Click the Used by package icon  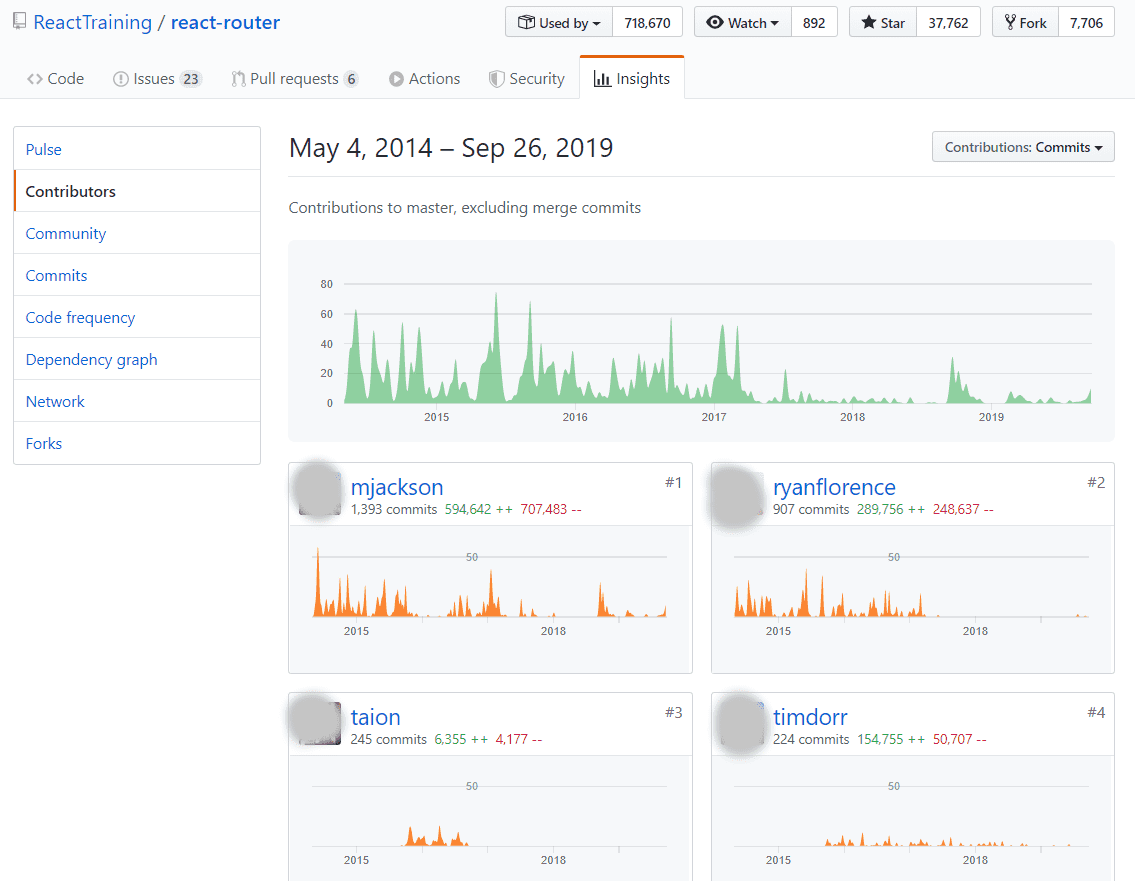(x=526, y=22)
